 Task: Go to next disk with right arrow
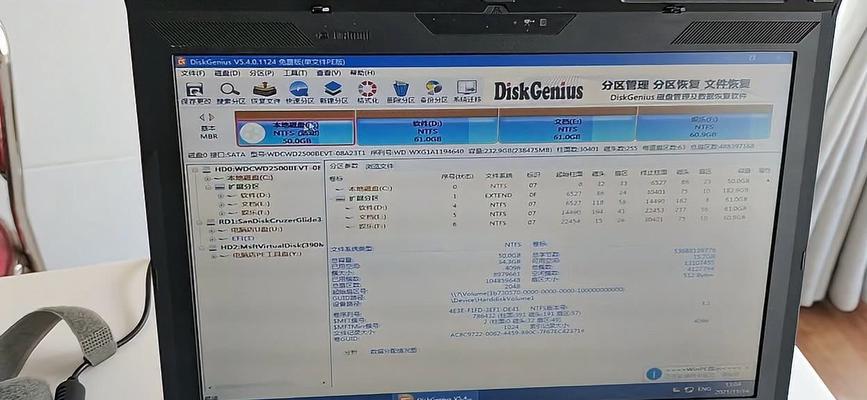click(x=211, y=117)
